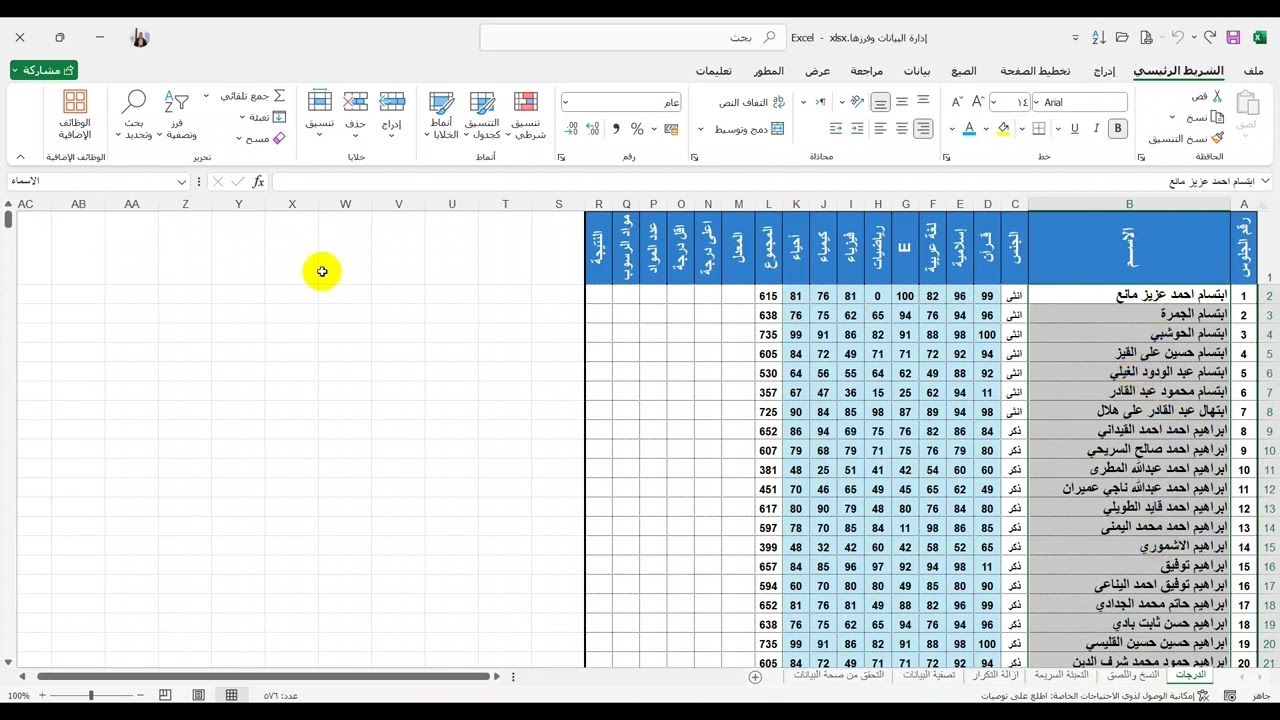
Task: Click the Format Painter (نسخ التنسيق) brush icon
Action: 1217,138
